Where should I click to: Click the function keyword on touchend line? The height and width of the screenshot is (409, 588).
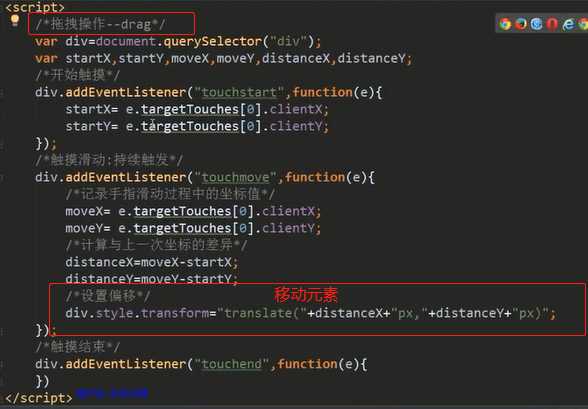tap(308, 364)
